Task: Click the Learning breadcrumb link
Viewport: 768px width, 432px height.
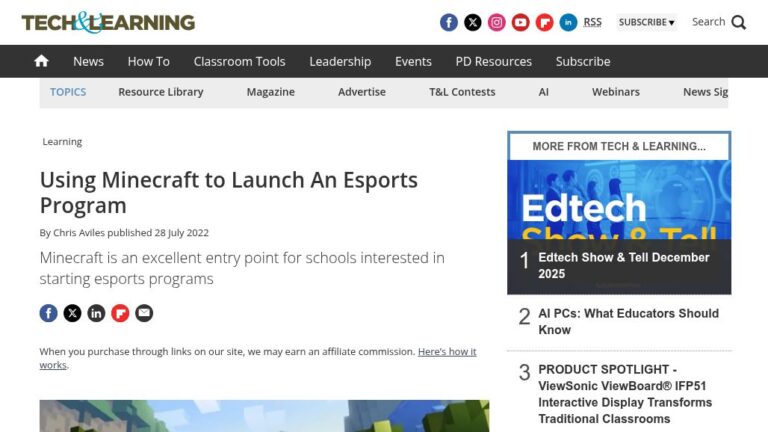Action: tap(62, 142)
